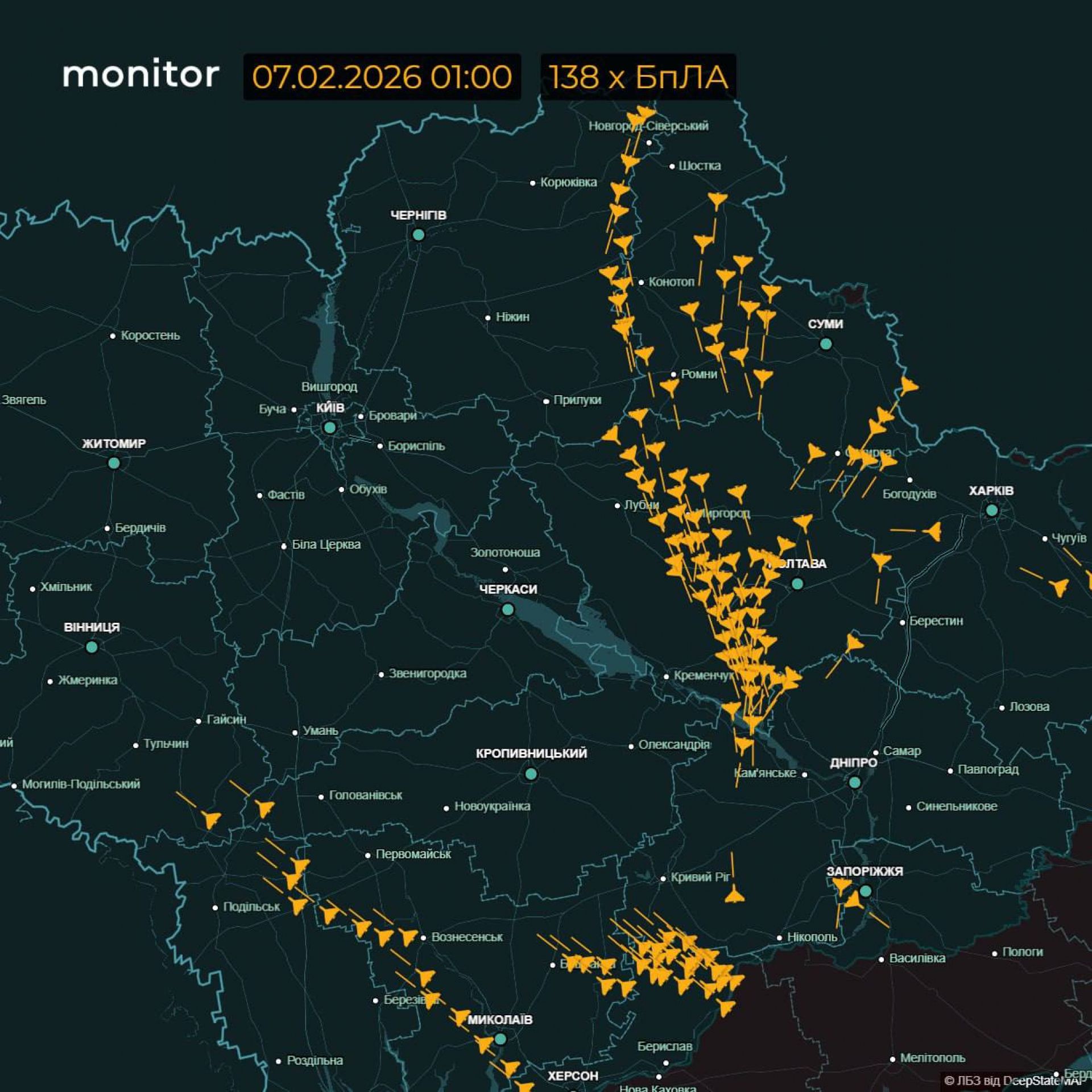
Task: Click the Mykolaiv city marker dot
Action: coord(500,1039)
